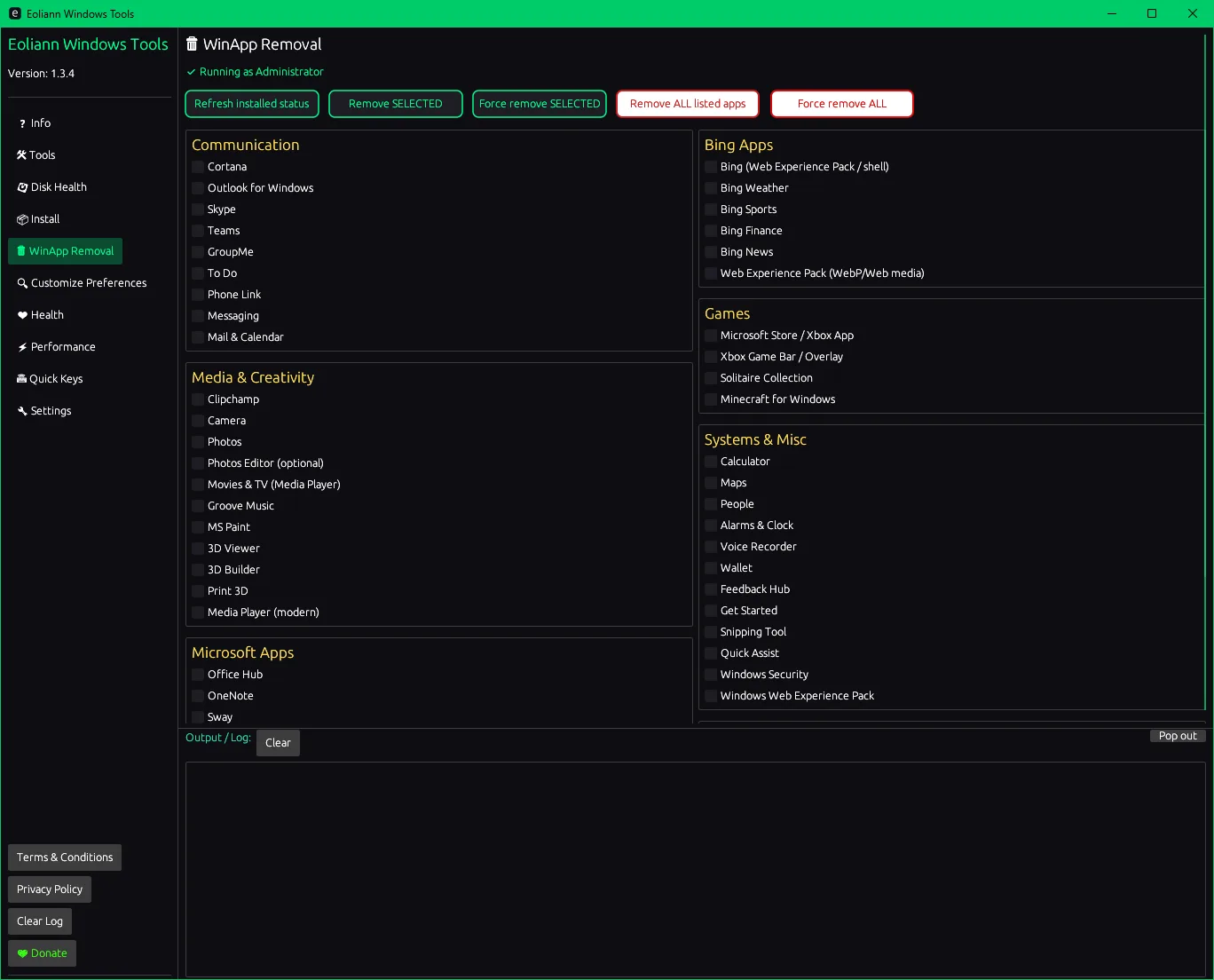Screen dimensions: 1214x980
Task: Go to the Settings menu item
Action: pyautogui.click(x=51, y=411)
